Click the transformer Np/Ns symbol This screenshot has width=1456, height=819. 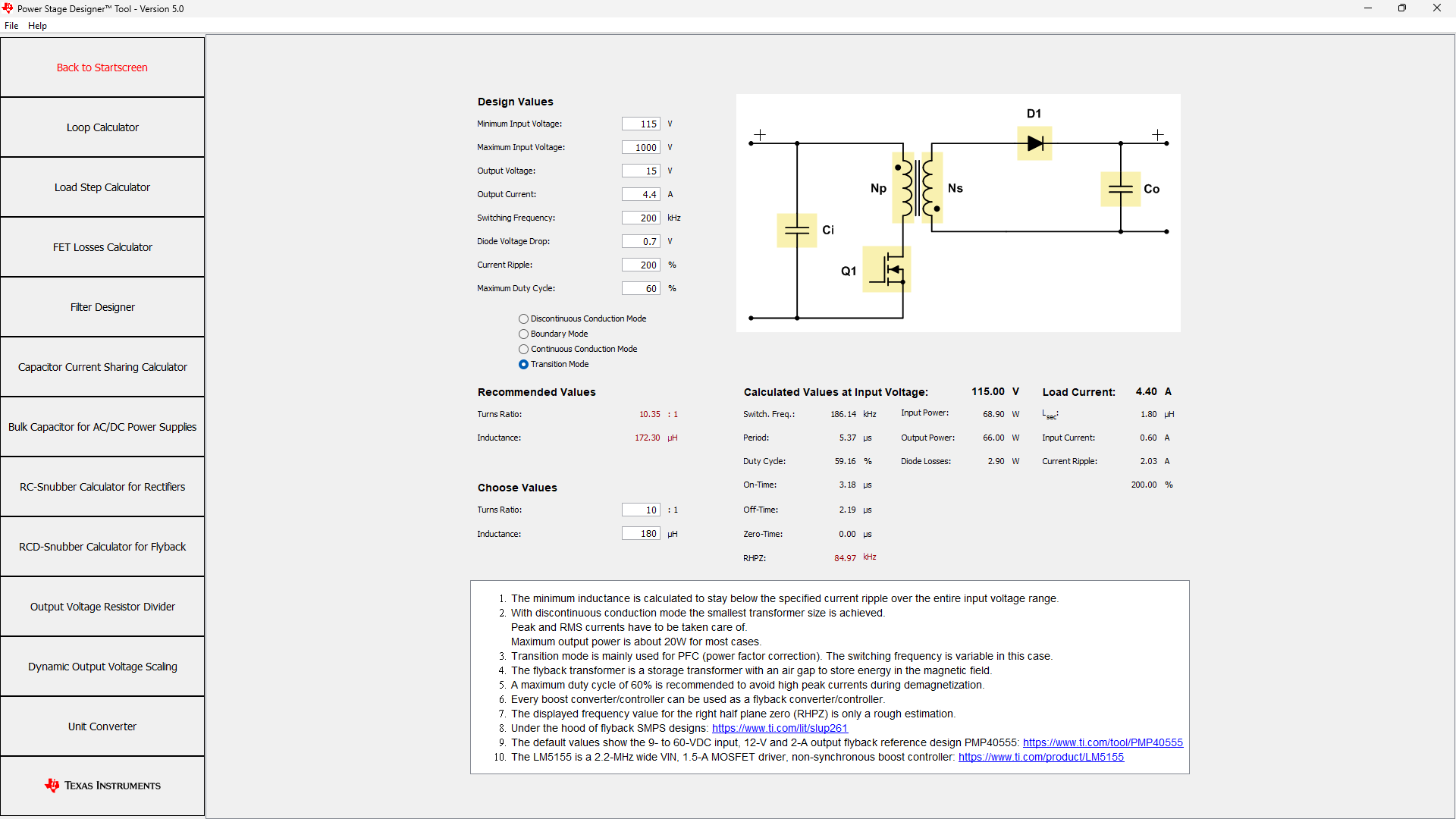[918, 187]
